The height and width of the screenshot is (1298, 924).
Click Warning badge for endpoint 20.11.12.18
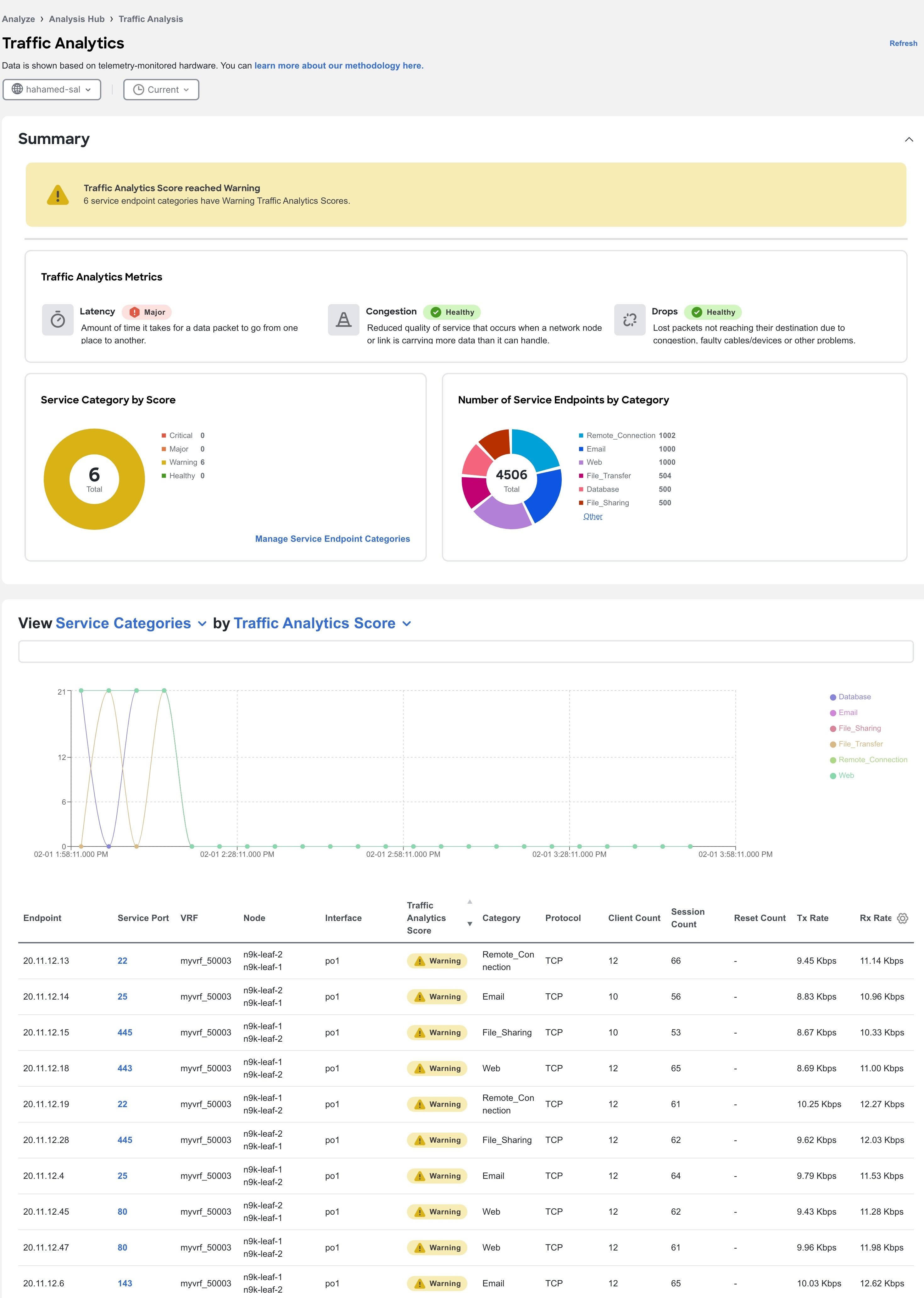[x=437, y=1068]
